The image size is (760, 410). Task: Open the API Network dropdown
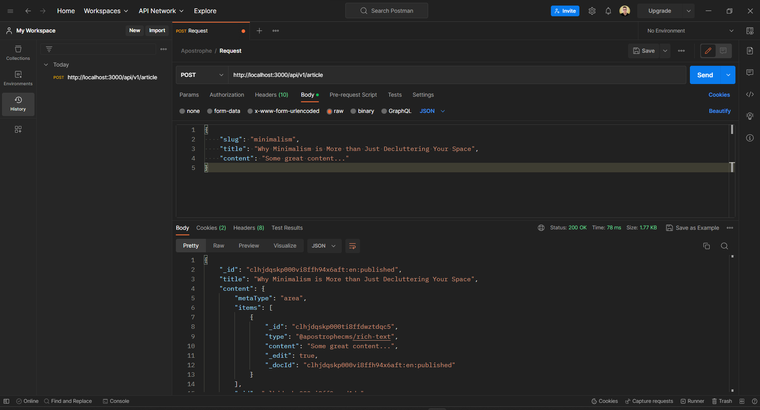click(x=161, y=11)
